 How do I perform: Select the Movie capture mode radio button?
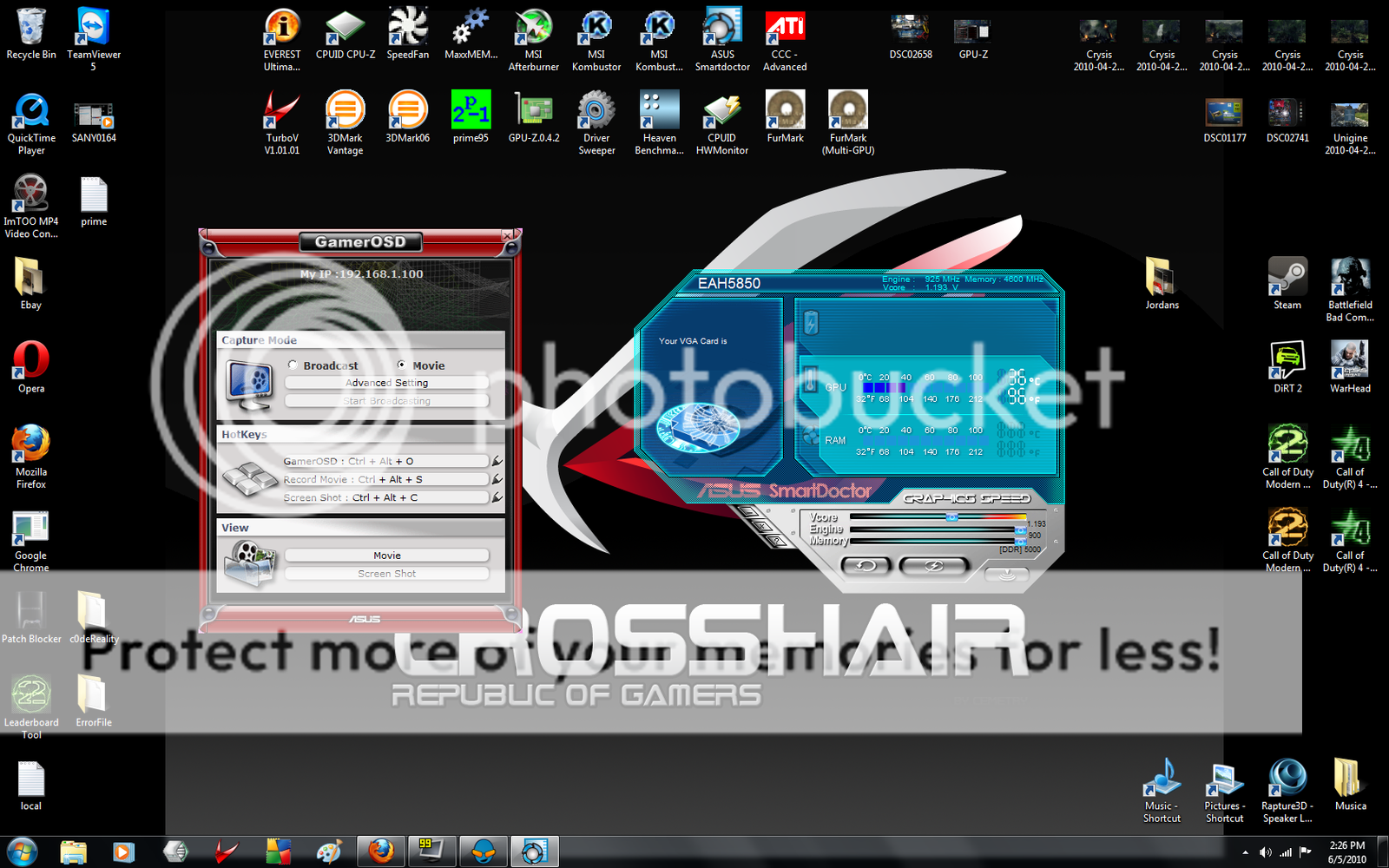(401, 365)
